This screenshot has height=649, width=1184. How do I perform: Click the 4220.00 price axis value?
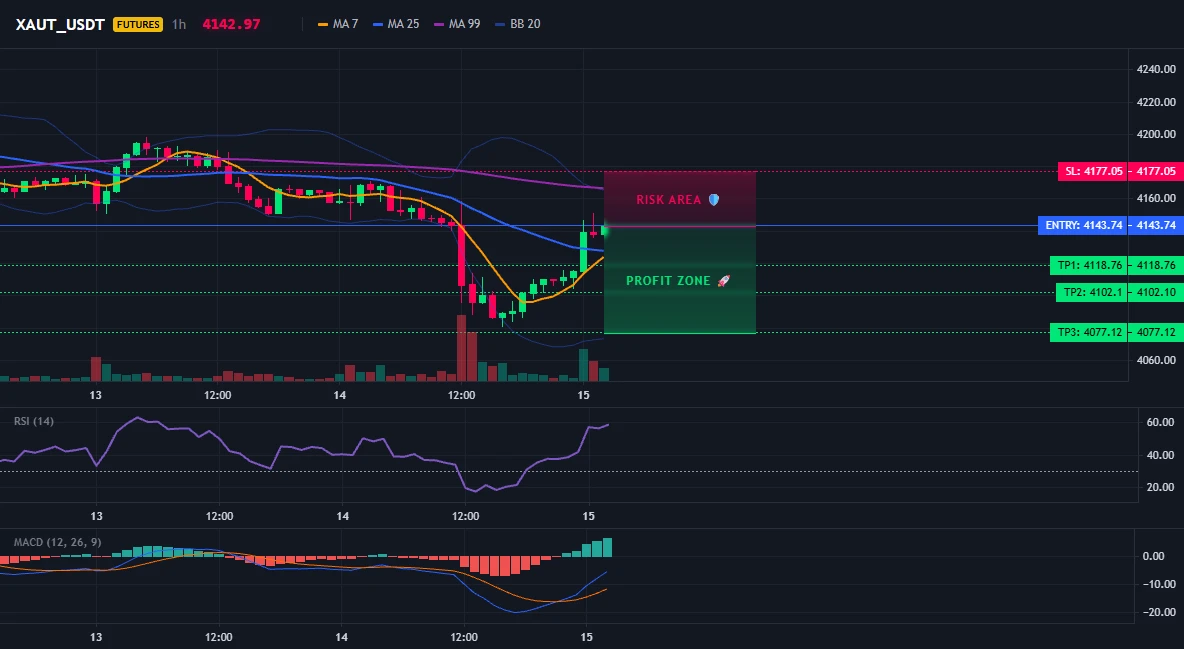[1156, 102]
